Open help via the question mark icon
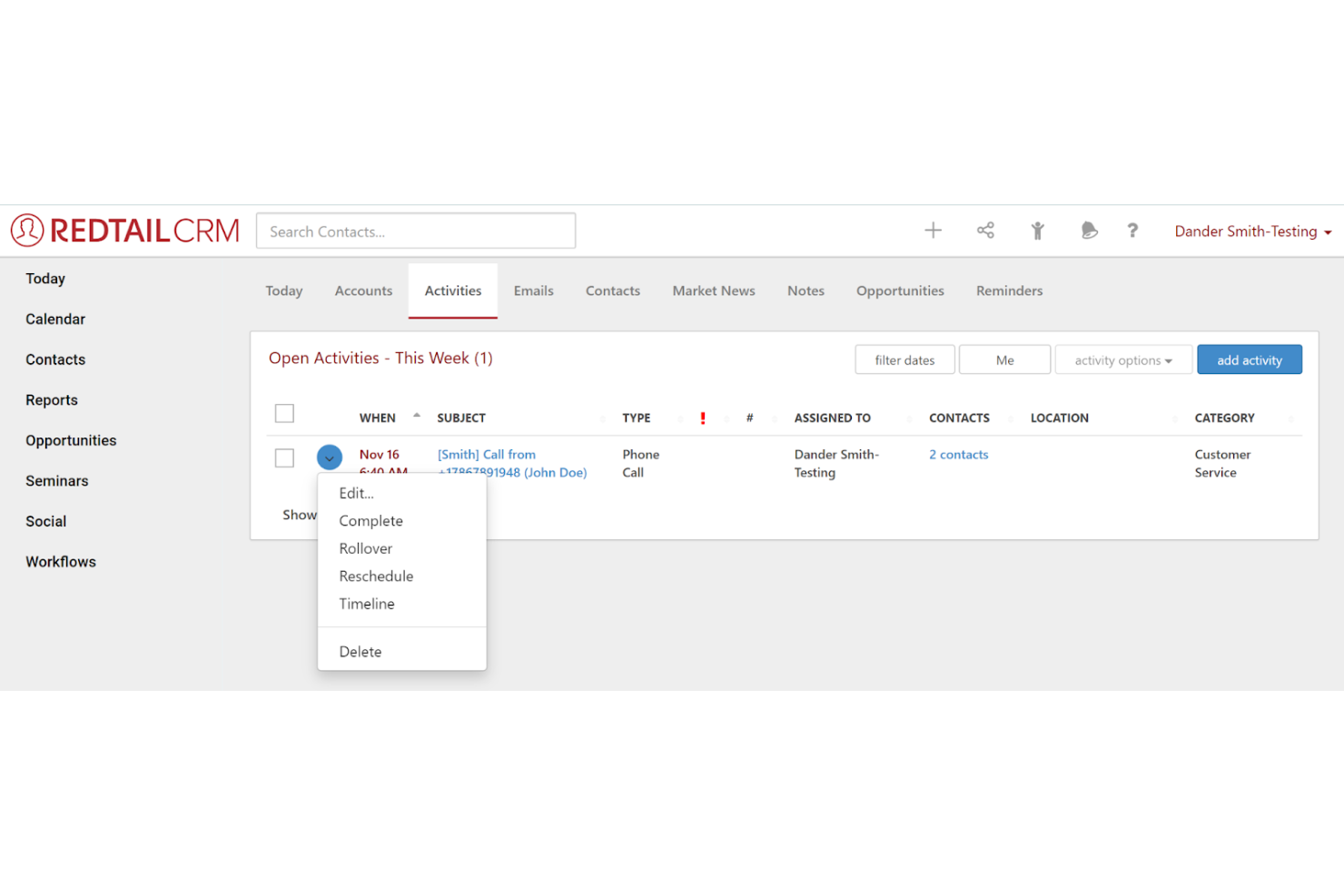1344x896 pixels. coord(1132,231)
